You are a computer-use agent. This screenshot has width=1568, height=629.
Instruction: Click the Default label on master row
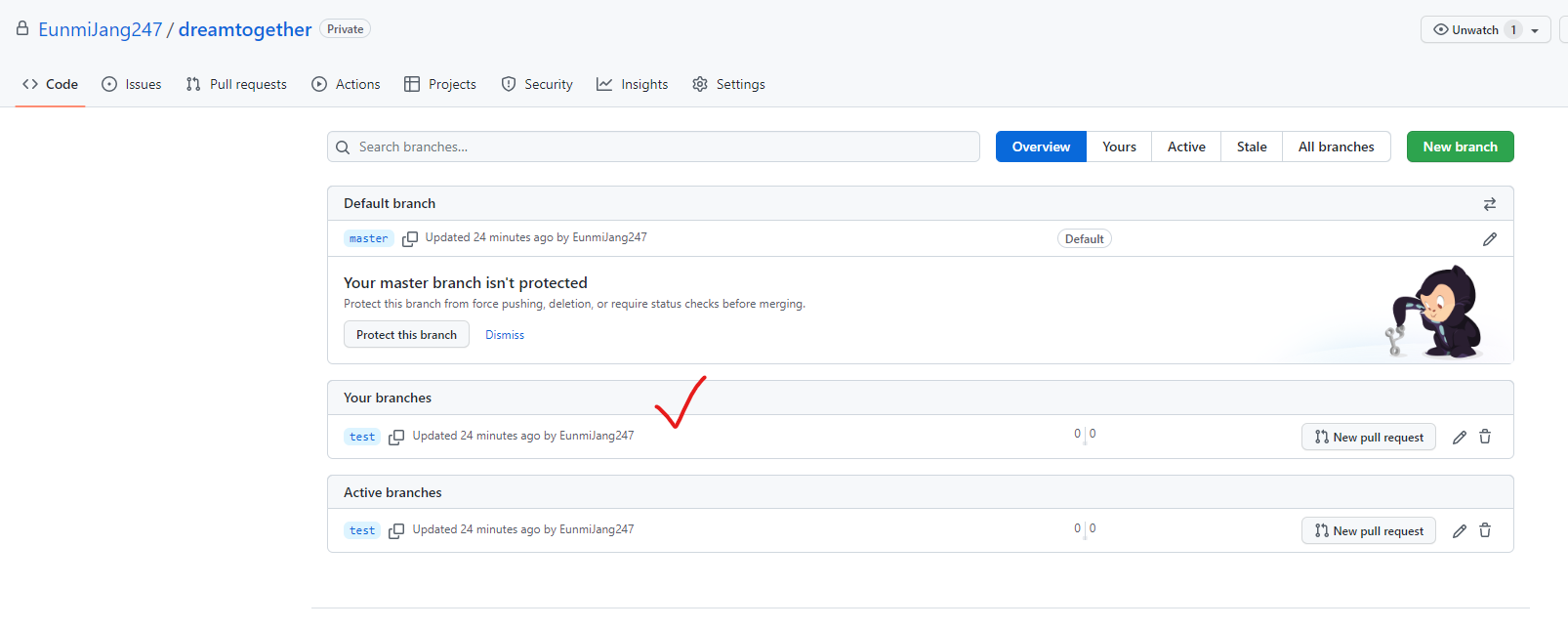click(x=1085, y=238)
